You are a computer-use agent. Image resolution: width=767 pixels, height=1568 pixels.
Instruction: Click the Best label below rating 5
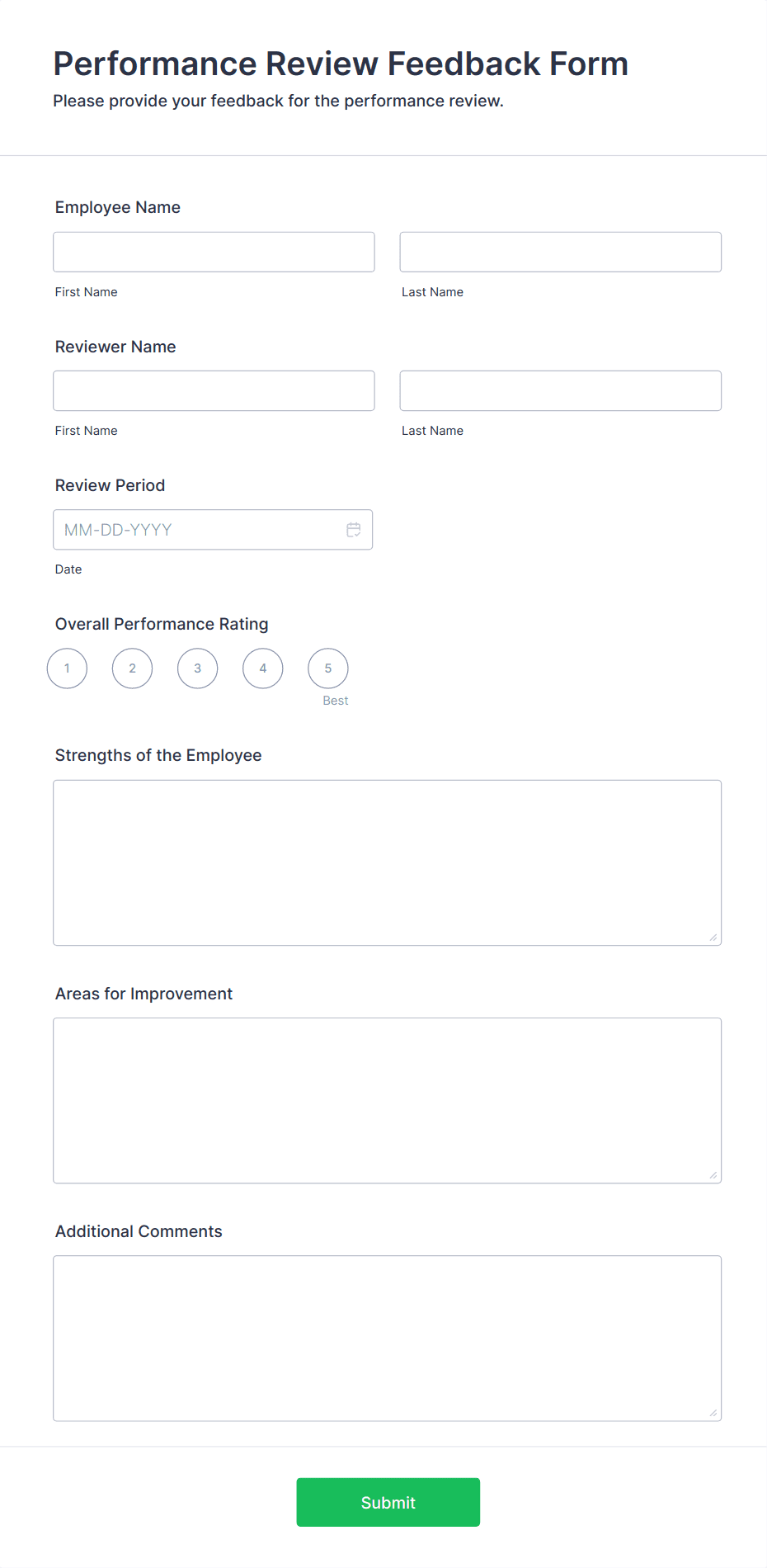point(335,700)
